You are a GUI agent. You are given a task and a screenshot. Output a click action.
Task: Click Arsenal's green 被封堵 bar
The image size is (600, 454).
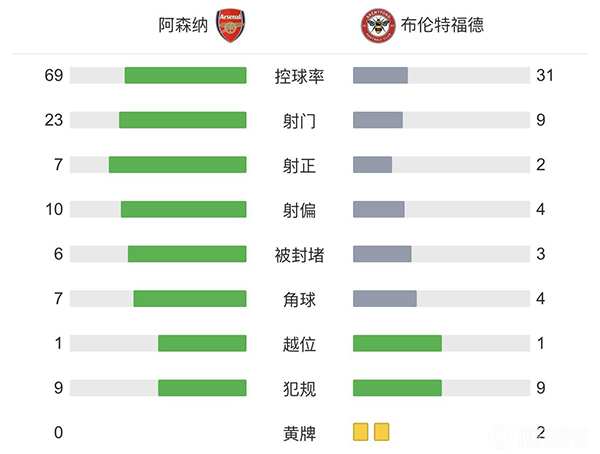click(x=187, y=254)
